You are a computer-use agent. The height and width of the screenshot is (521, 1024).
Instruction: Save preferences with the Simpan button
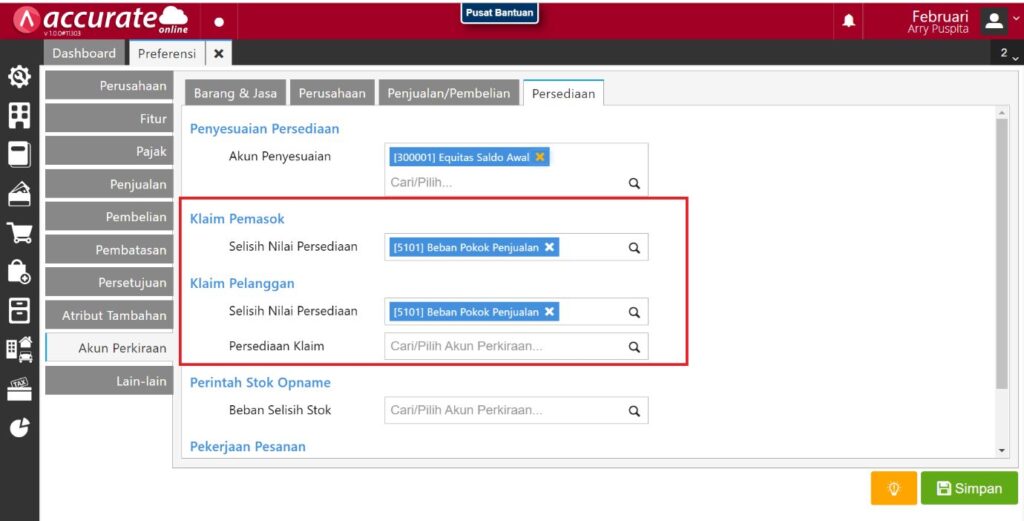click(969, 488)
